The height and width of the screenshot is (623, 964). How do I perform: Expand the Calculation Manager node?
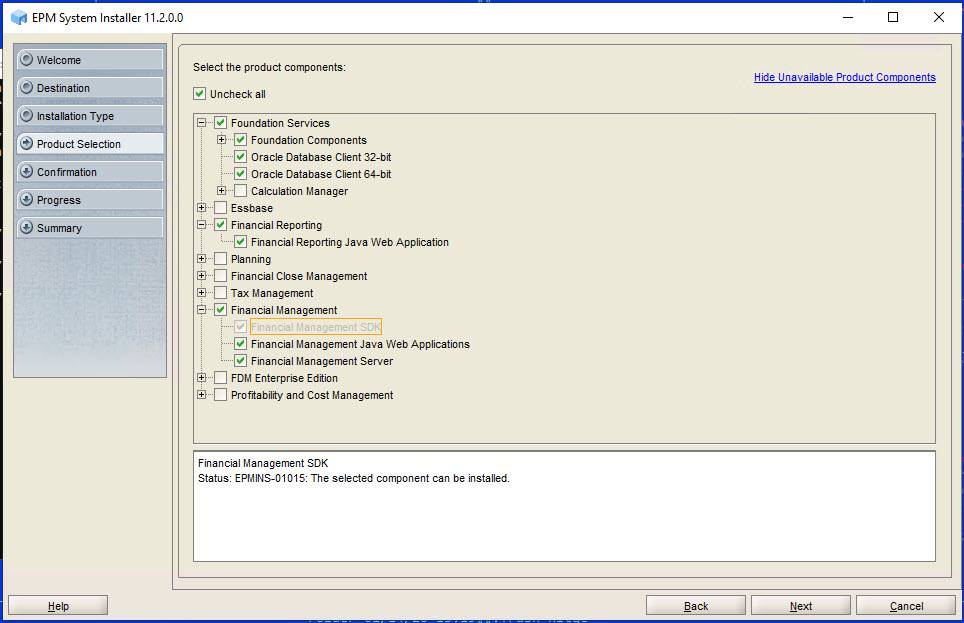coord(221,191)
